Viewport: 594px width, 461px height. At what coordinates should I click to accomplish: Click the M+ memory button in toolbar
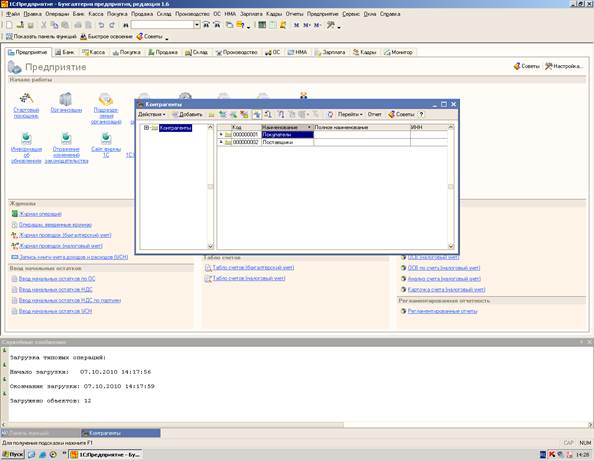coord(307,25)
